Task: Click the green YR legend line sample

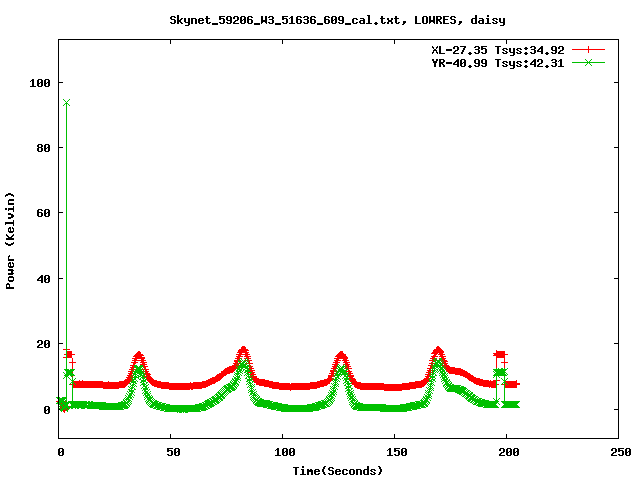Action: tap(588, 62)
